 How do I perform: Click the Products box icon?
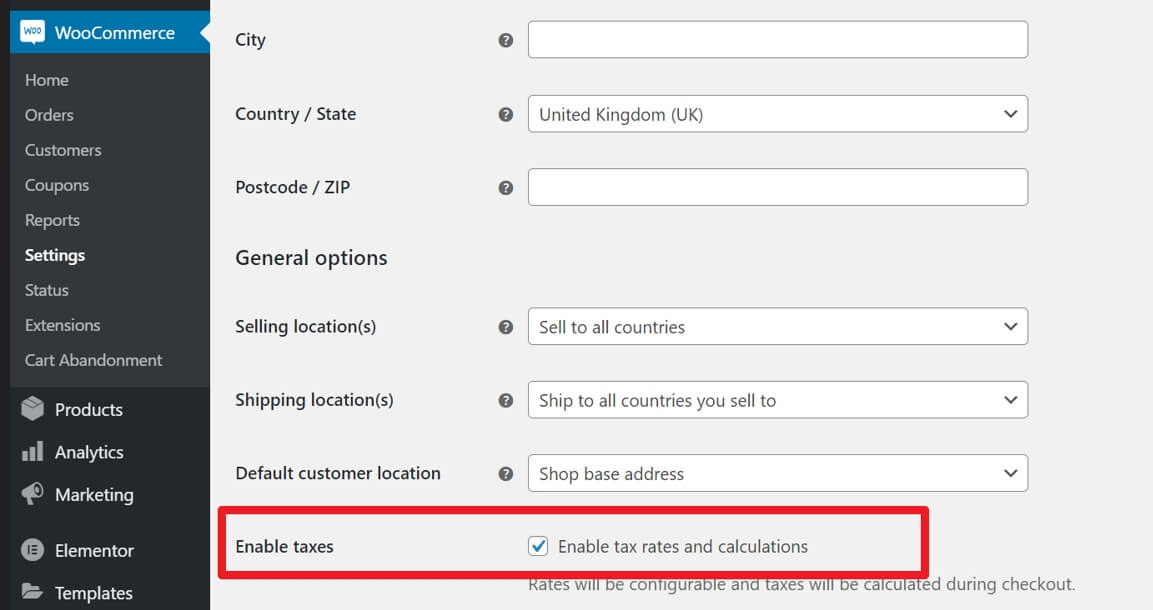32,409
